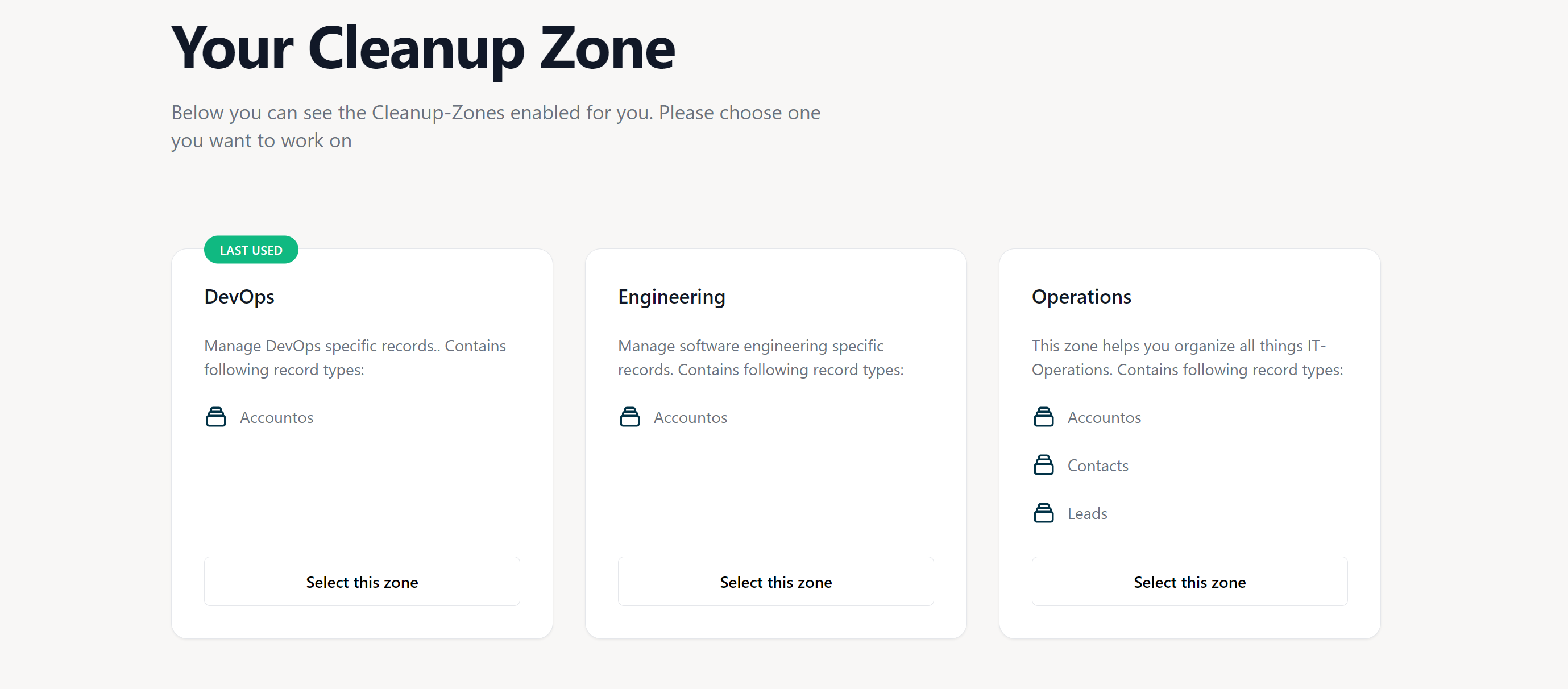The height and width of the screenshot is (689, 1568).
Task: Select the Operations zone button
Action: coord(1189,581)
